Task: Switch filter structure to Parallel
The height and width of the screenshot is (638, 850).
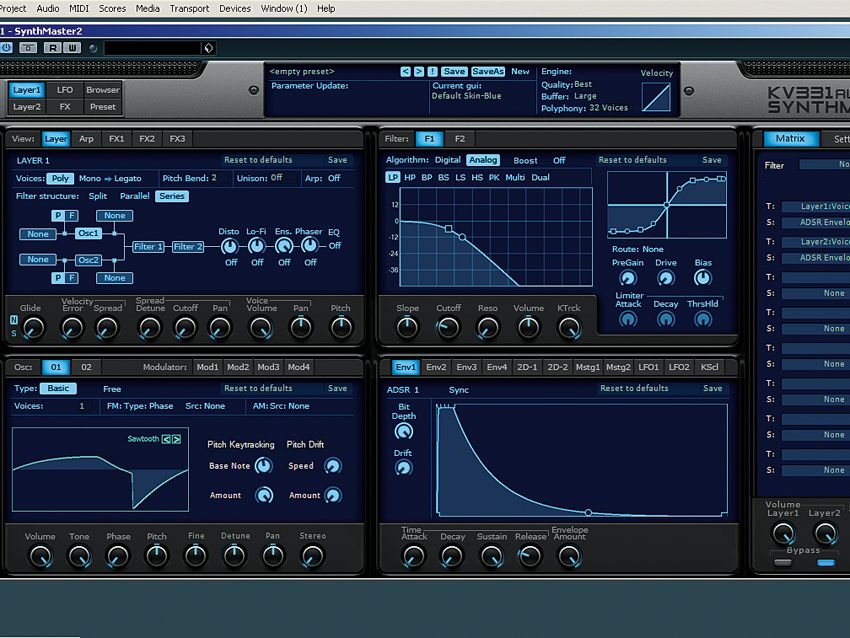Action: coord(134,196)
